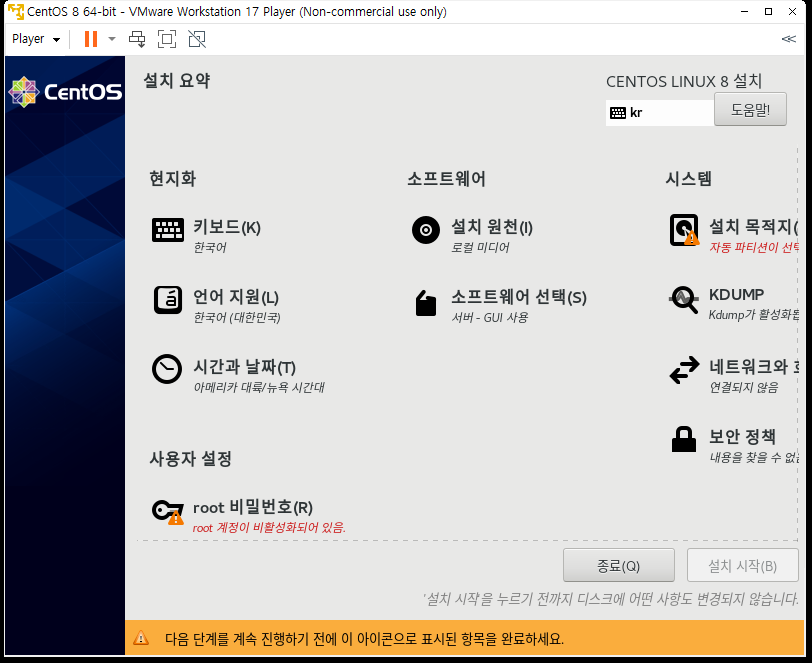Click the key icon for root password
This screenshot has height=663, width=812.
pos(168,512)
